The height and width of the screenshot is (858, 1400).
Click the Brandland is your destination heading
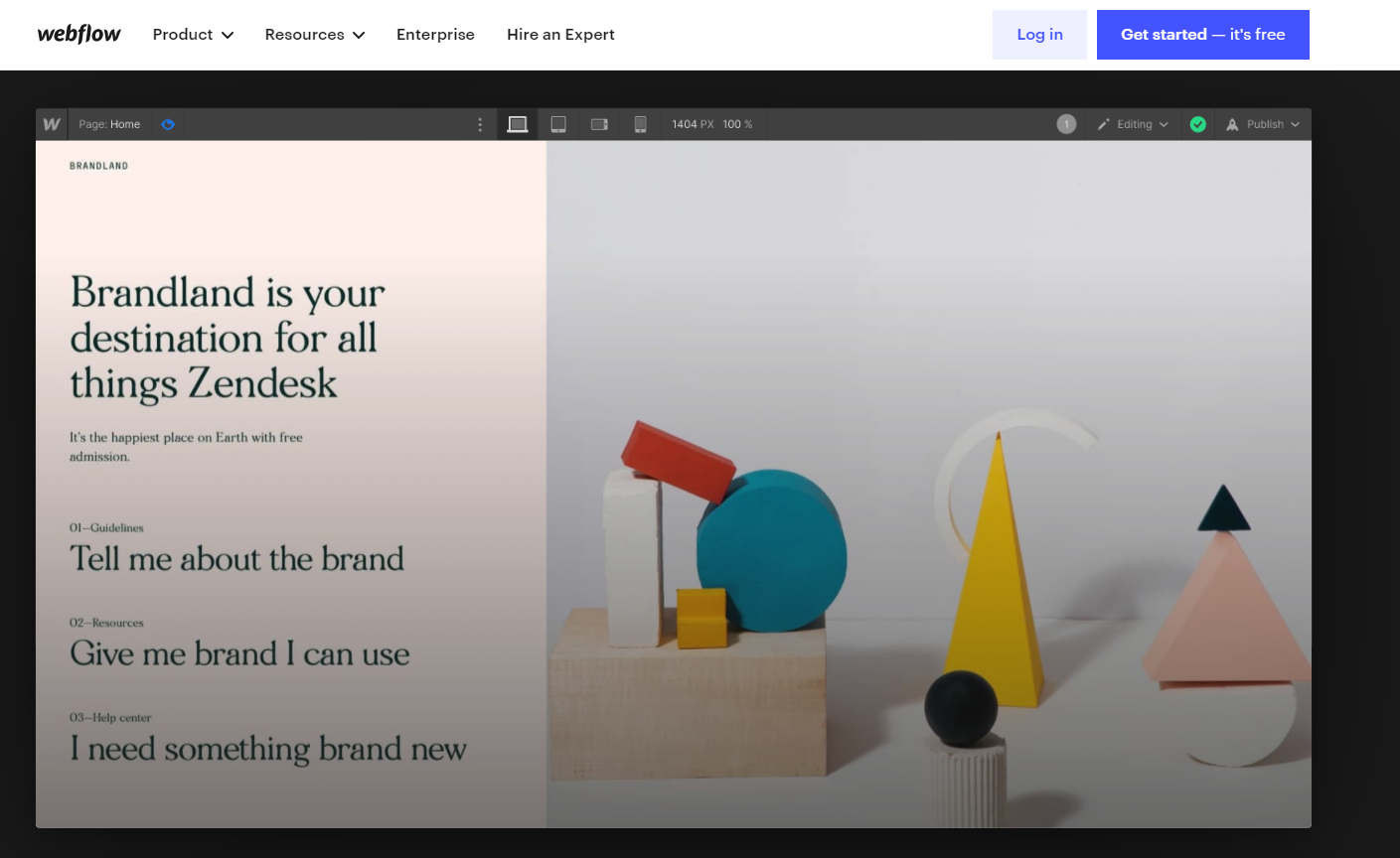(228, 338)
